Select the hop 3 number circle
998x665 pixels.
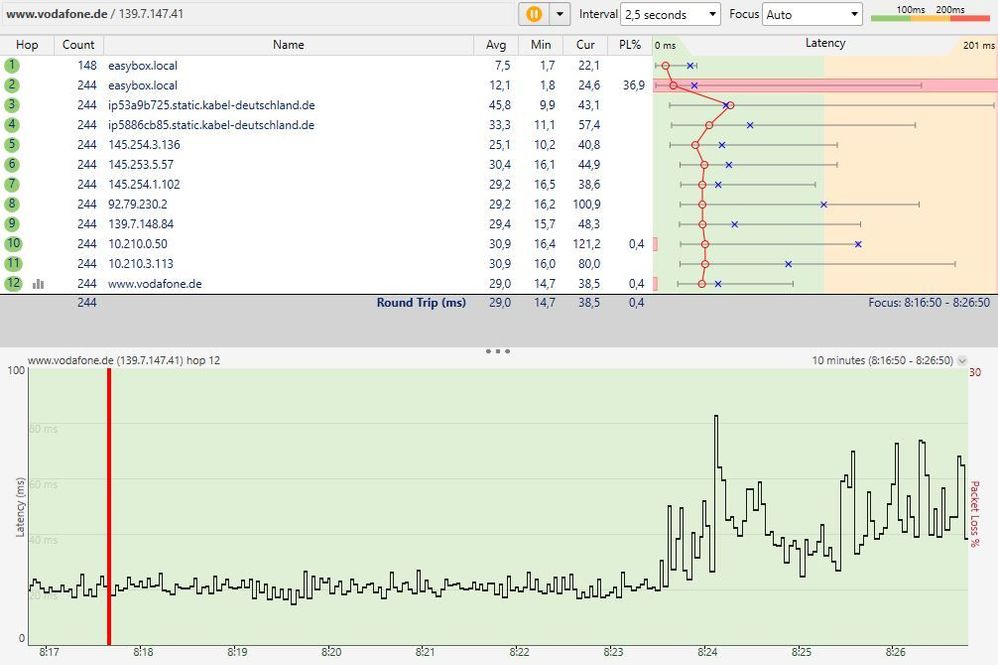[11, 104]
